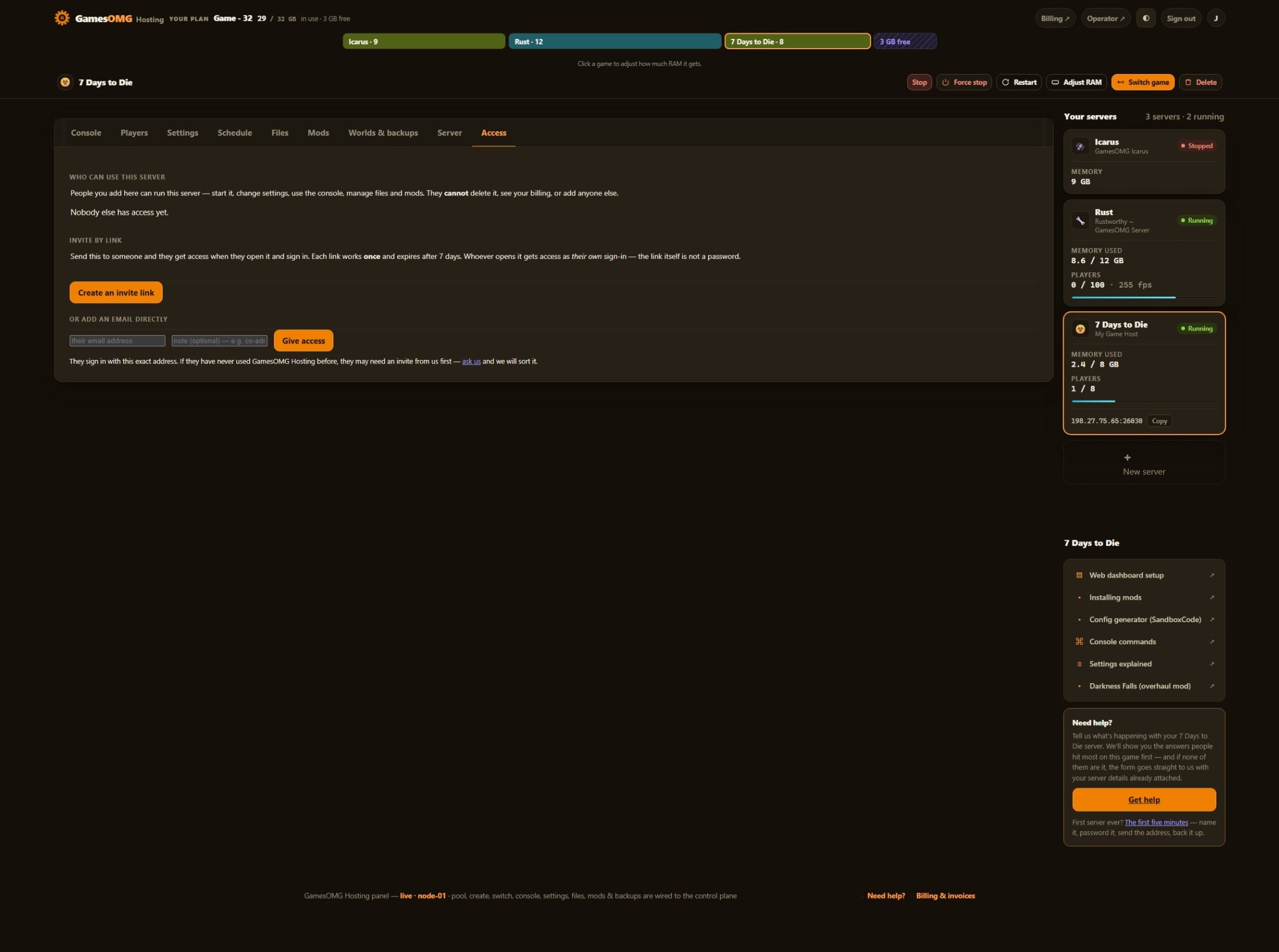Open the Billing link in the header
Viewport: 1279px width, 952px height.
pyautogui.click(x=1055, y=19)
